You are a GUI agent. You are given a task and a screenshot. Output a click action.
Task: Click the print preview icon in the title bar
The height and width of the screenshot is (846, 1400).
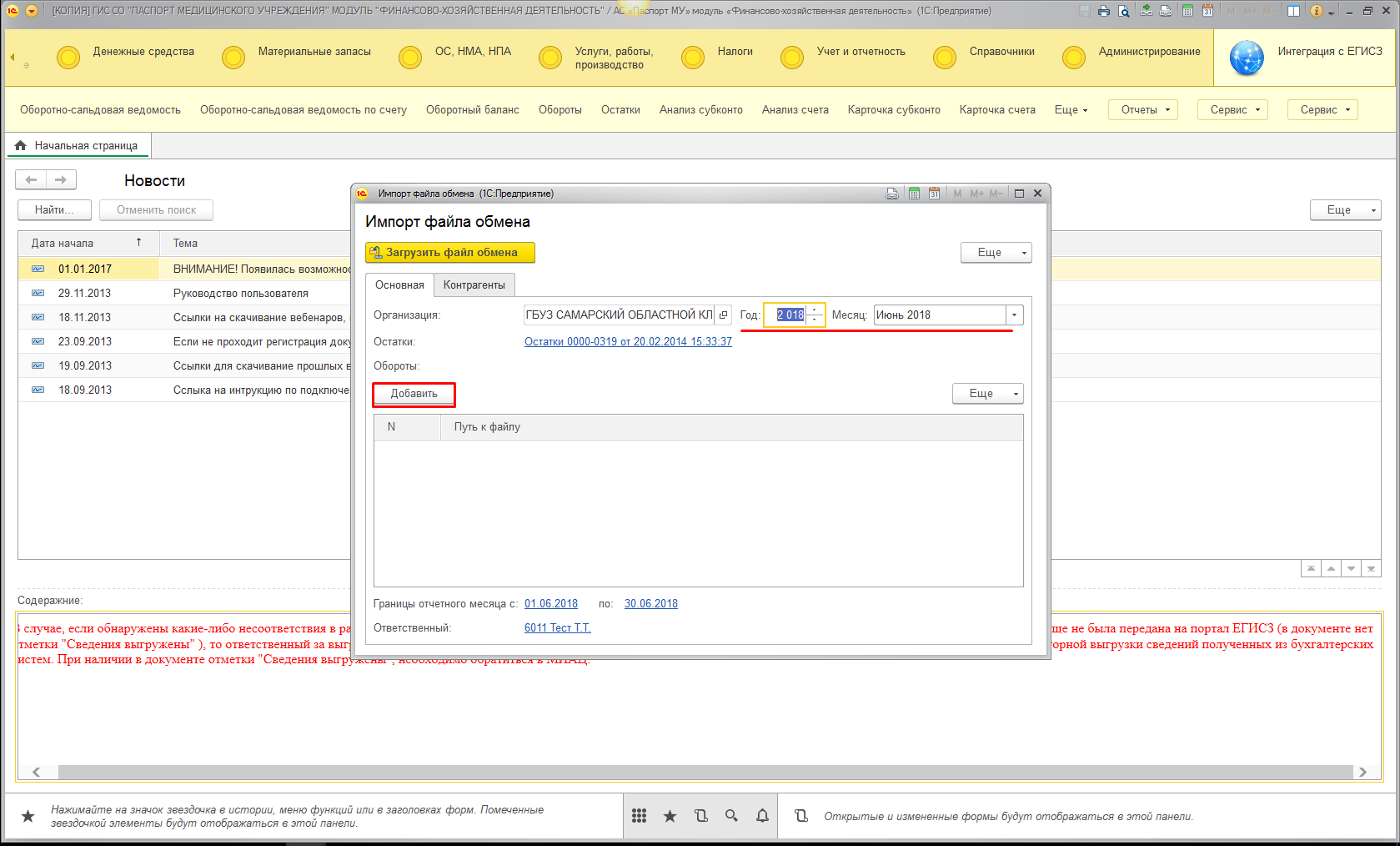pos(1124,11)
